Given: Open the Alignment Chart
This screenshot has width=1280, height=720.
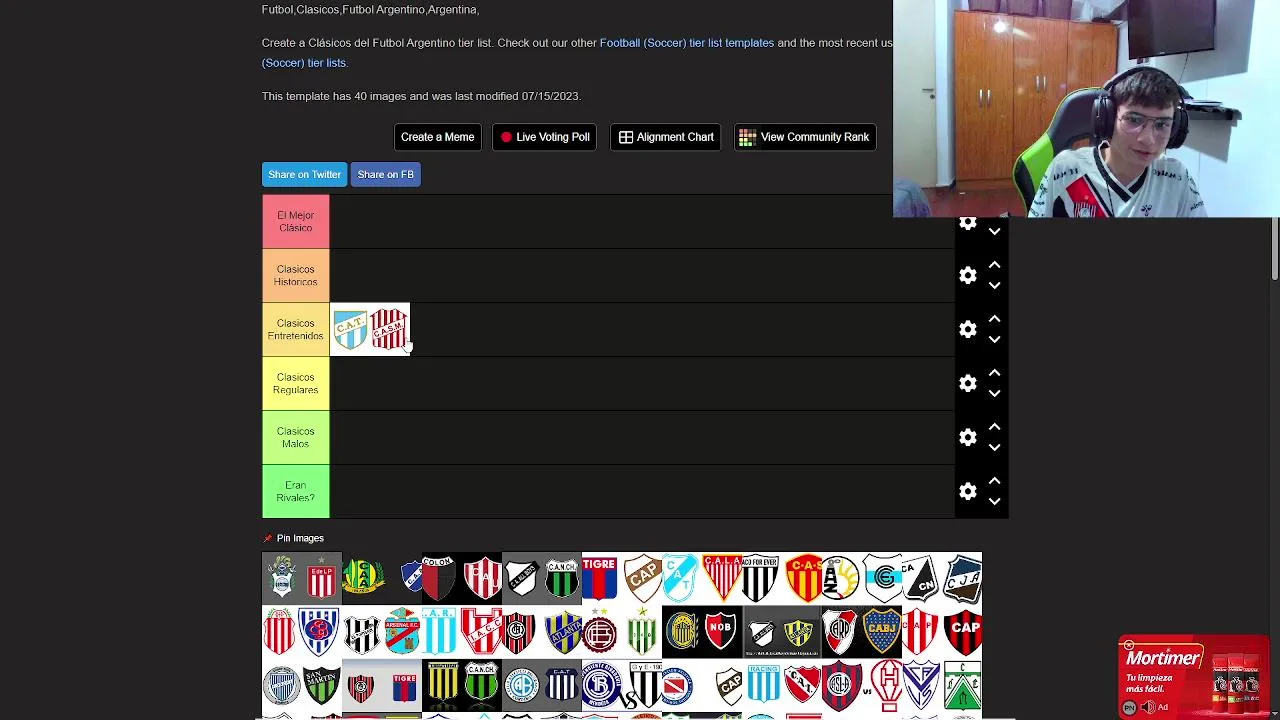Looking at the screenshot, I should 666,137.
